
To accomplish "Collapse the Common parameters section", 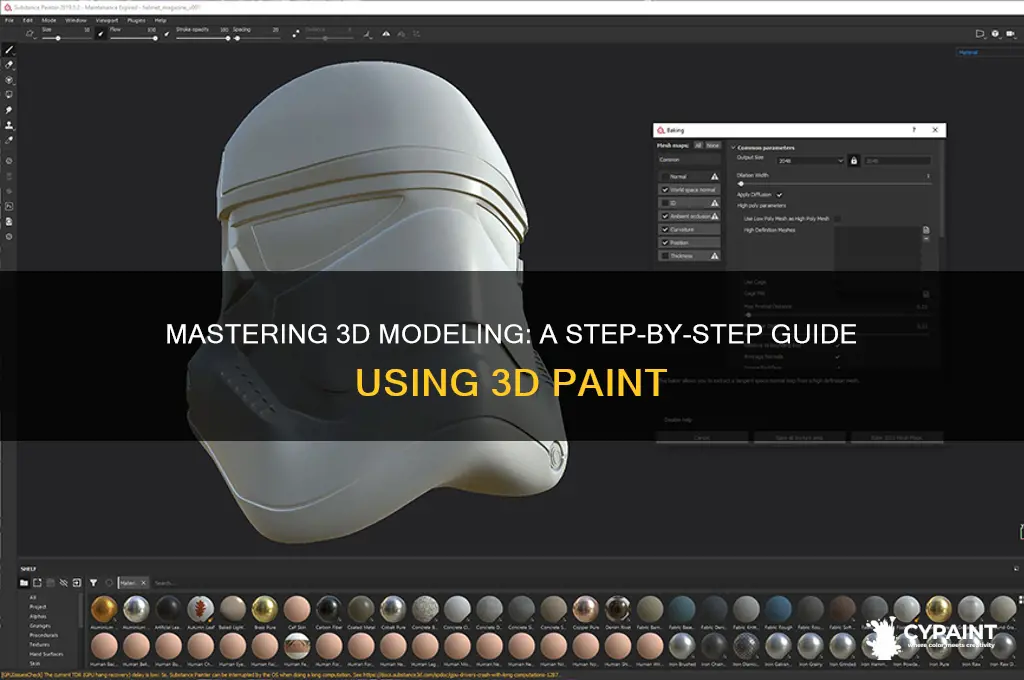I will coord(733,148).
